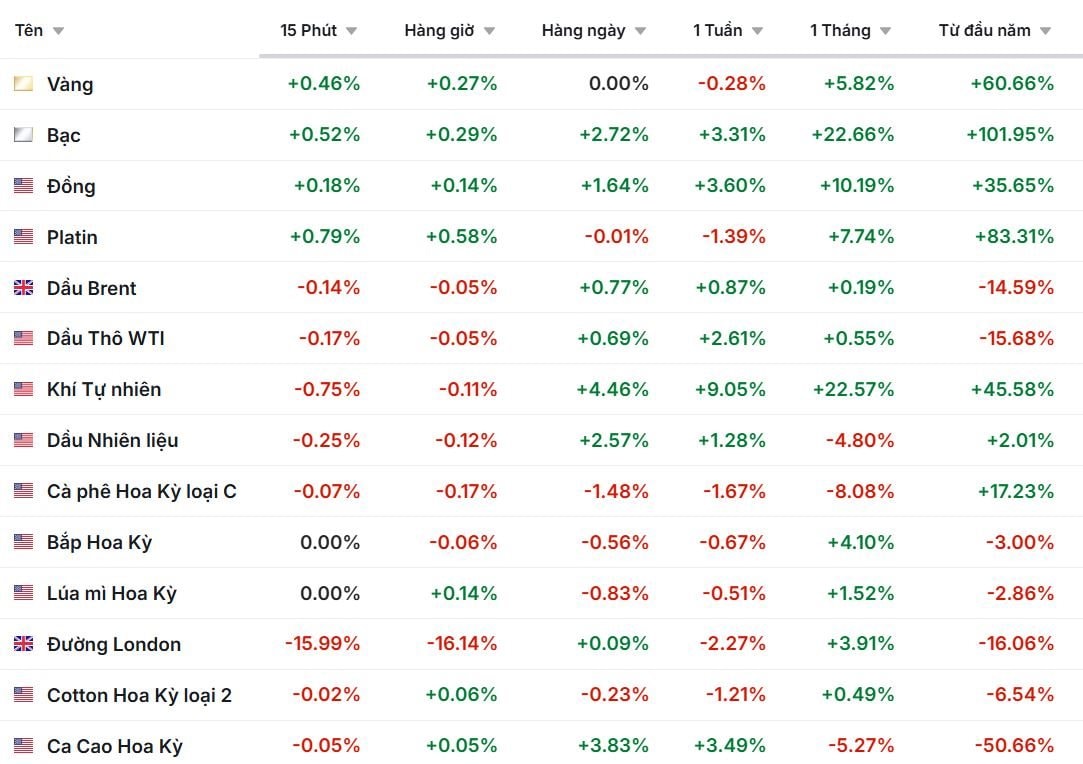Click the silver bar icon beside Bạc

click(x=23, y=135)
